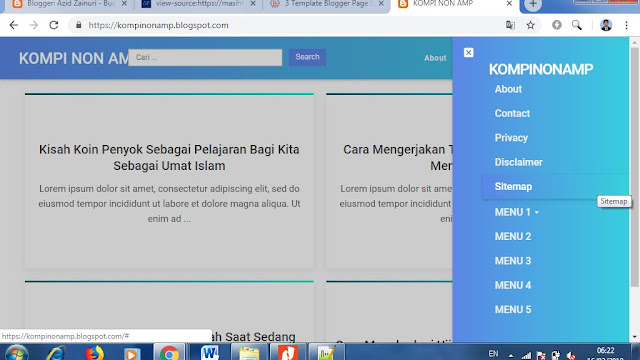
Task: Select MENU 2 in the side menu
Action: click(x=513, y=236)
